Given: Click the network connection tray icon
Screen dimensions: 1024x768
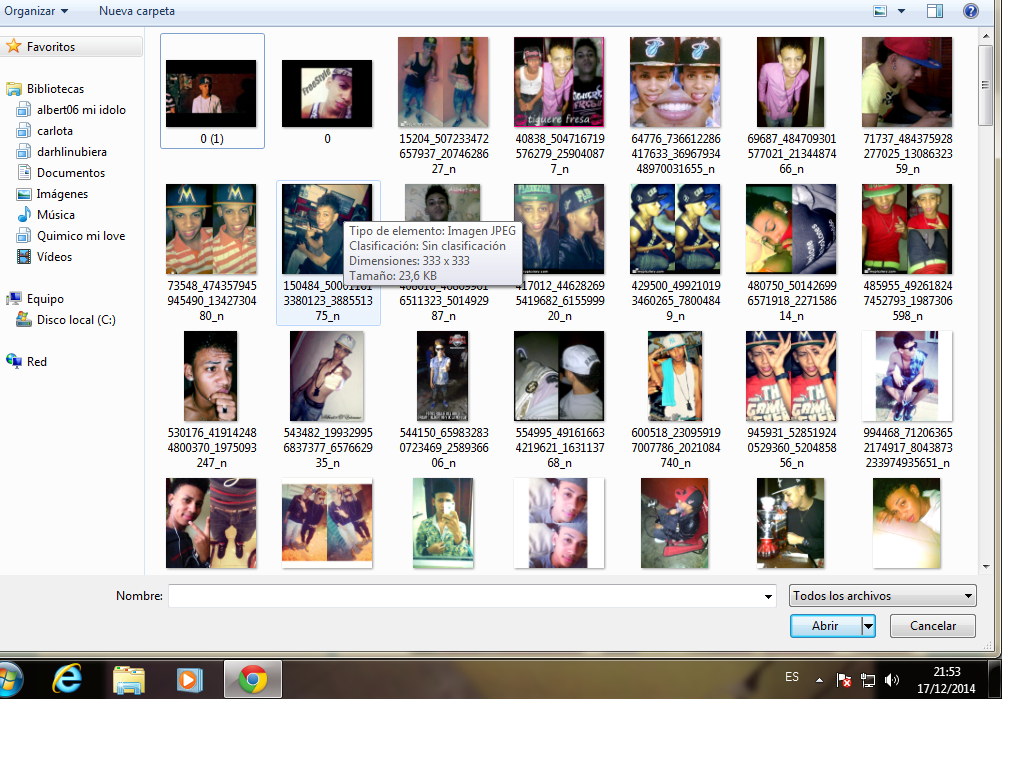Looking at the screenshot, I should (x=868, y=680).
